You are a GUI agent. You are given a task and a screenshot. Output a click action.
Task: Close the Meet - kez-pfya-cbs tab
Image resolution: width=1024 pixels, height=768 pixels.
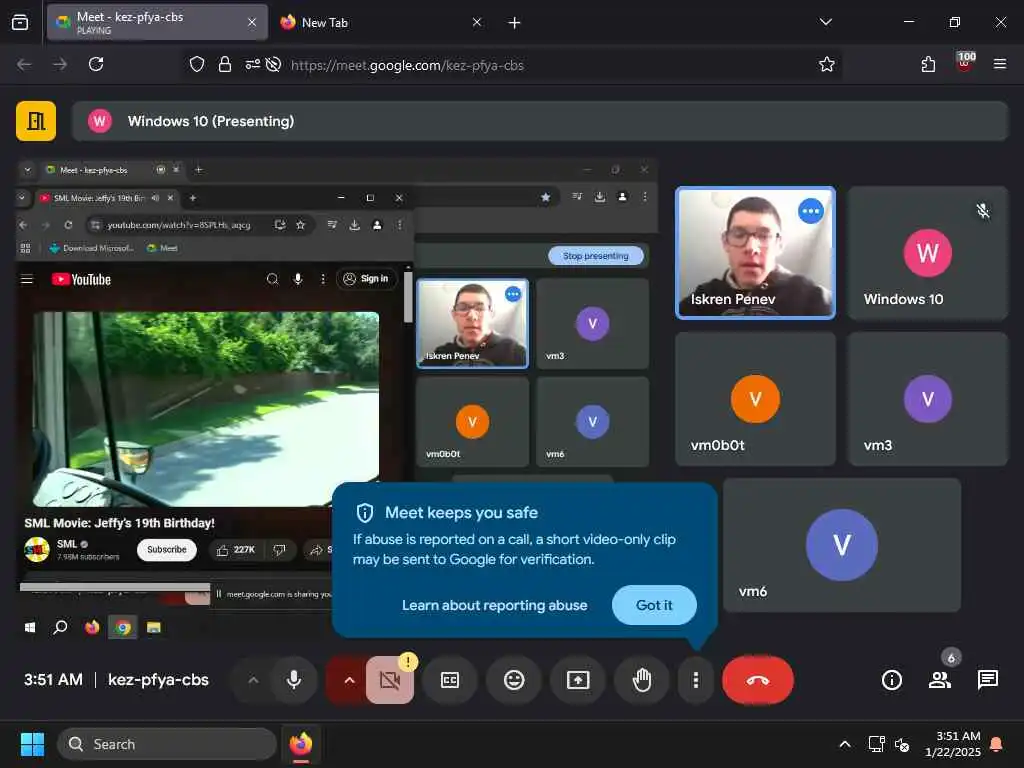[x=252, y=22]
